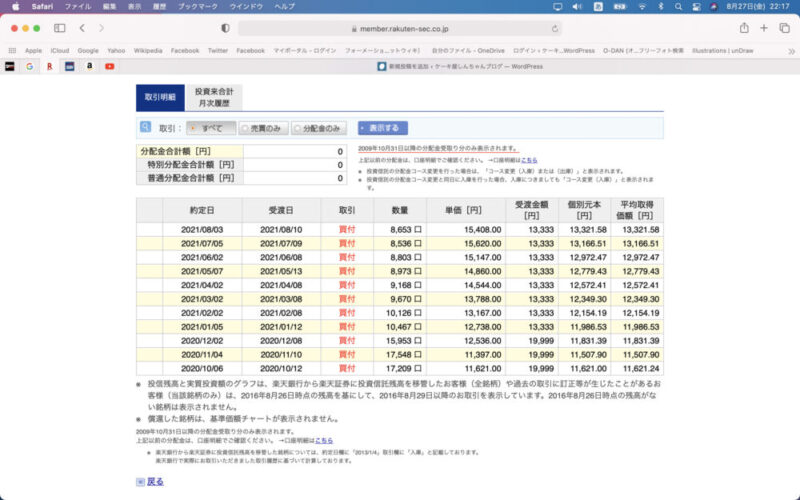Open the Wikipedia bookmark
Viewport: 800px width, 500px height.
tap(148, 51)
